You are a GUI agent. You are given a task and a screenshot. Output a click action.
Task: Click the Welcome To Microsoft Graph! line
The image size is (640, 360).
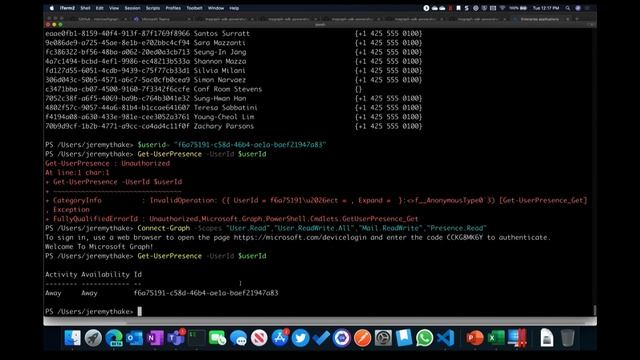click(99, 247)
